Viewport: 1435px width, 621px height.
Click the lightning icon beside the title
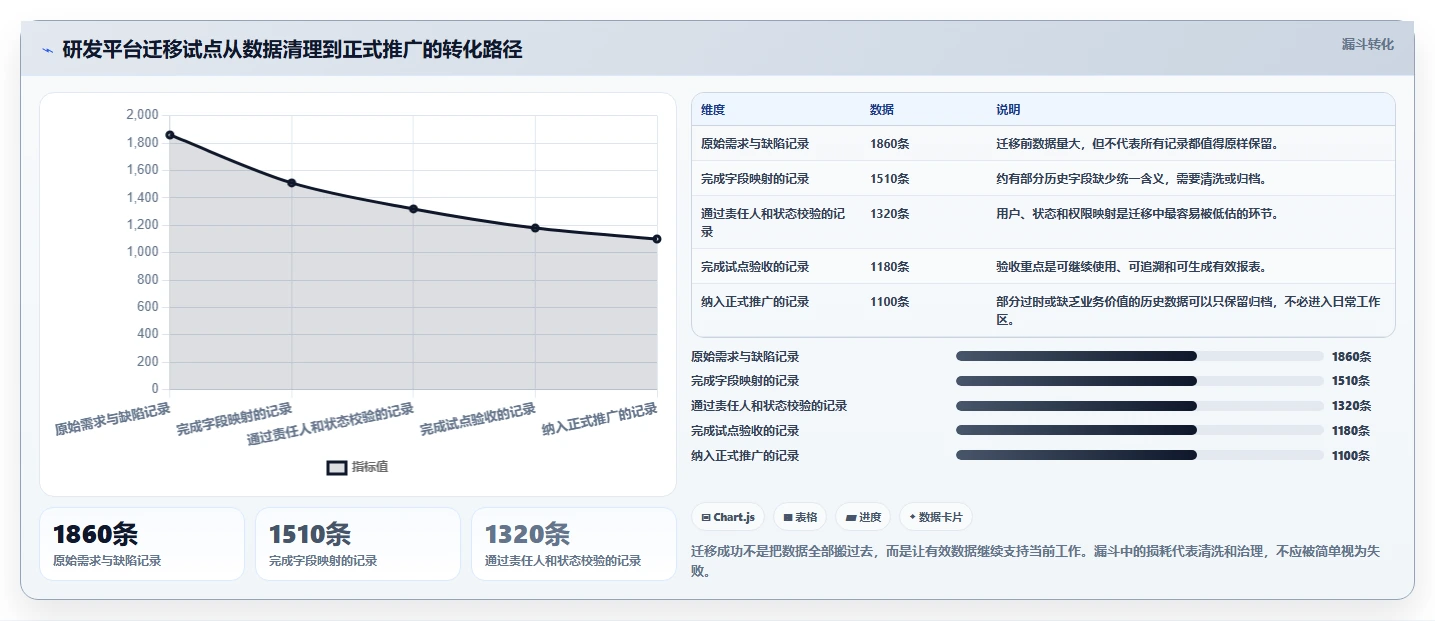point(47,50)
